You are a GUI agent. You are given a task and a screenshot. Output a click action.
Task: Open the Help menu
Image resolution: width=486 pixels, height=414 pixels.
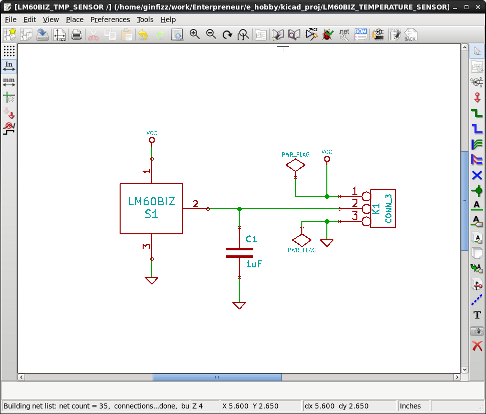(x=168, y=20)
